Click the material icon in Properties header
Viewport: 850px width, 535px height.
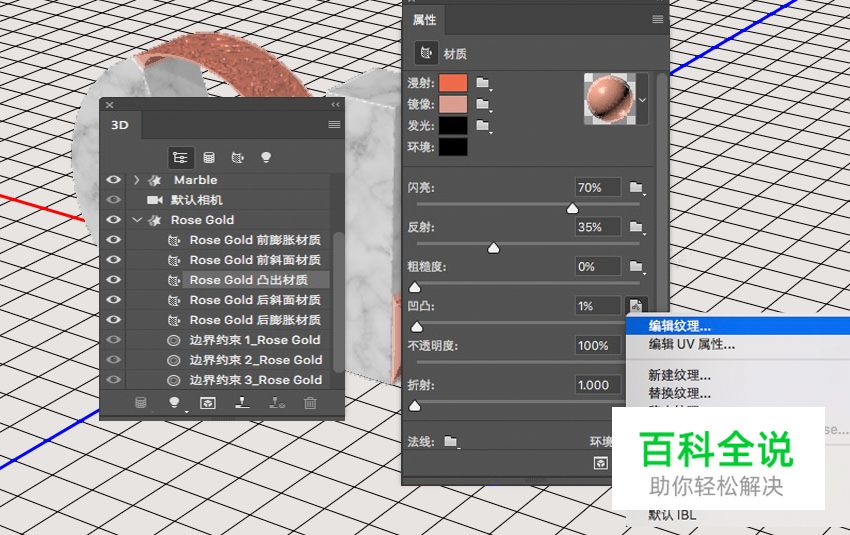coord(426,53)
